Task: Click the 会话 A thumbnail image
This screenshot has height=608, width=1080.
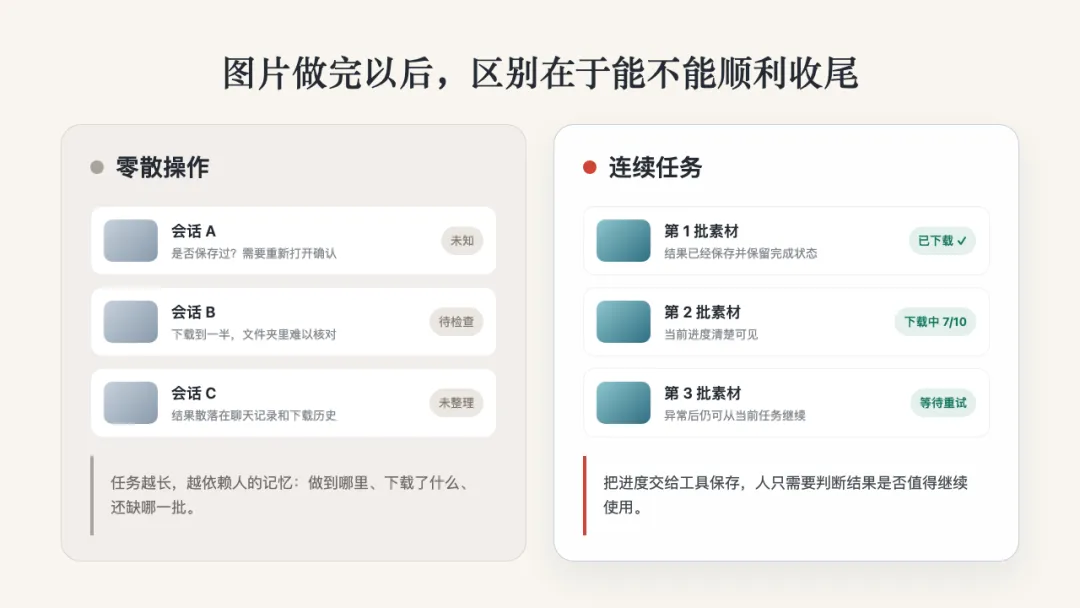Action: click(x=131, y=240)
